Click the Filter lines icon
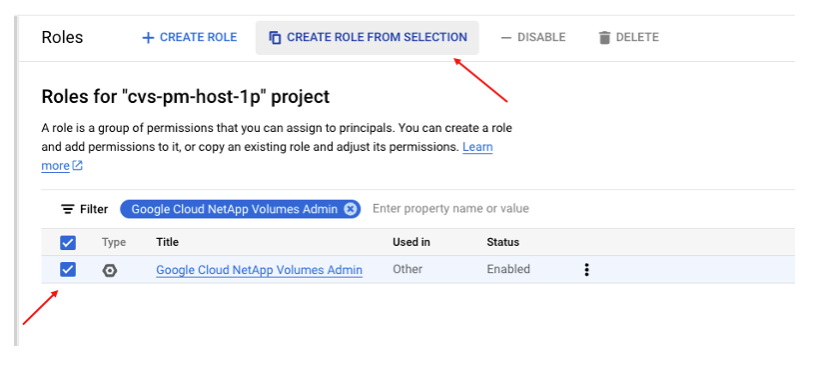Viewport: 824px width, 366px height. point(68,209)
